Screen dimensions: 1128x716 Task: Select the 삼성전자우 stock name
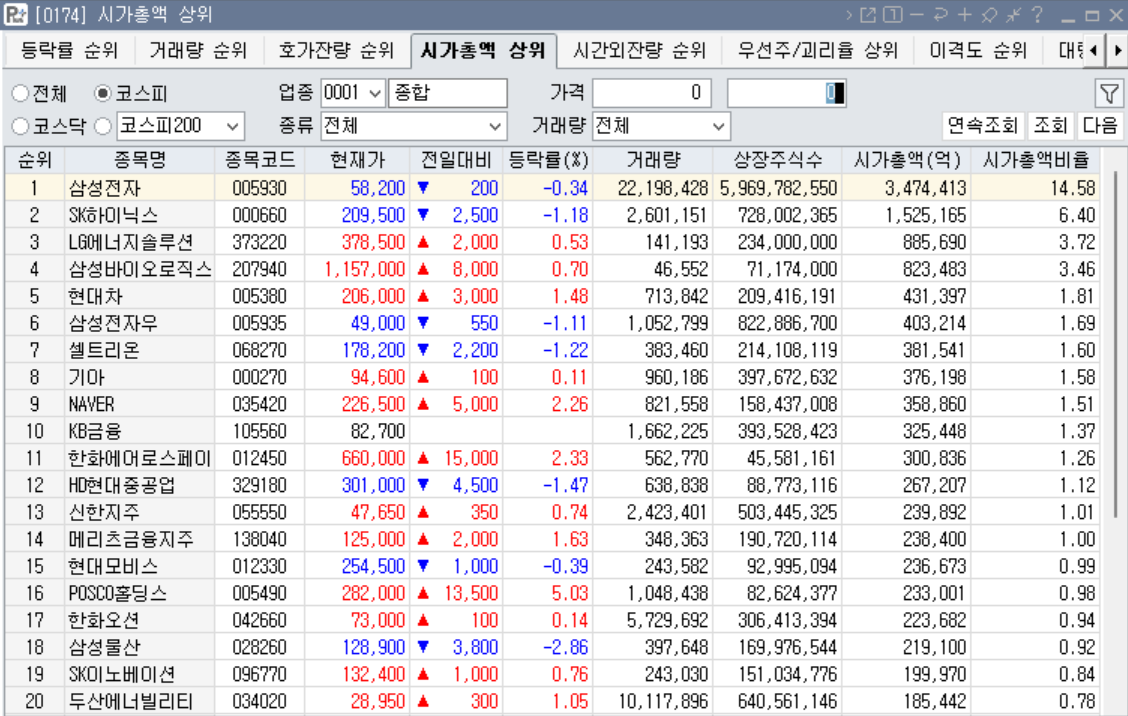[113, 323]
